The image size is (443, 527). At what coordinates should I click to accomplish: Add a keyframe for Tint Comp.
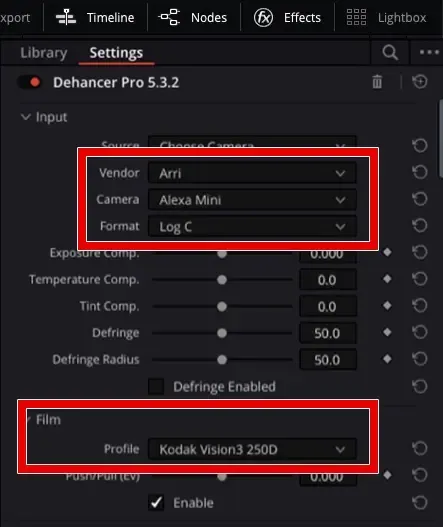(x=387, y=306)
